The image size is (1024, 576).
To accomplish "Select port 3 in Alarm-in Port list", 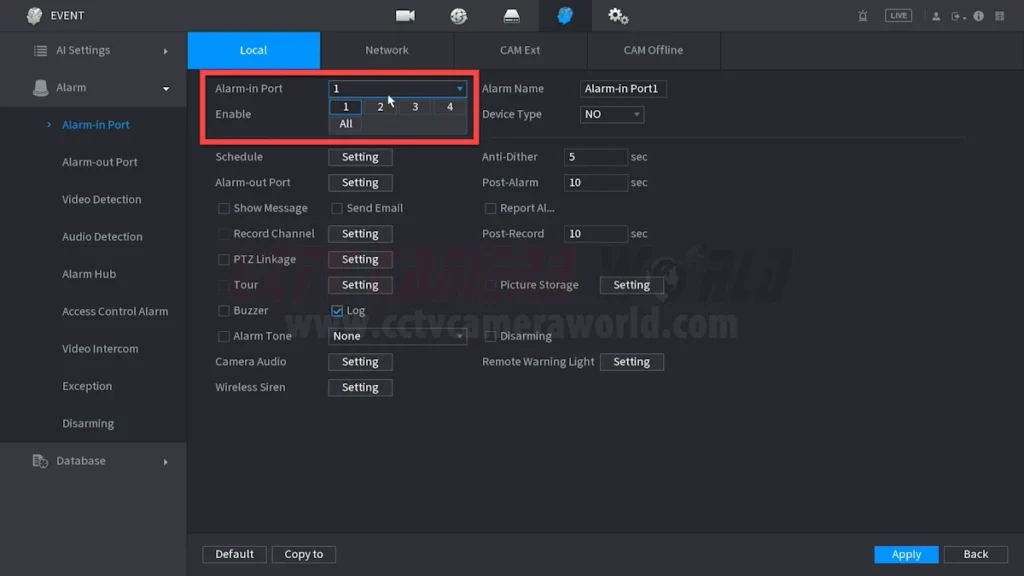I will click(415, 107).
